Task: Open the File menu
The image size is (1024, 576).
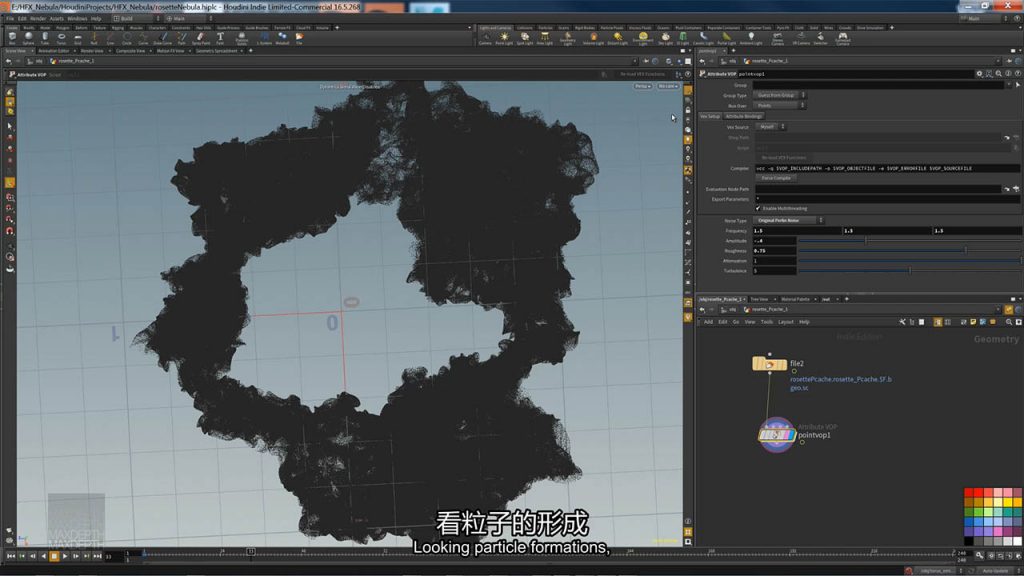Action: tap(10, 18)
